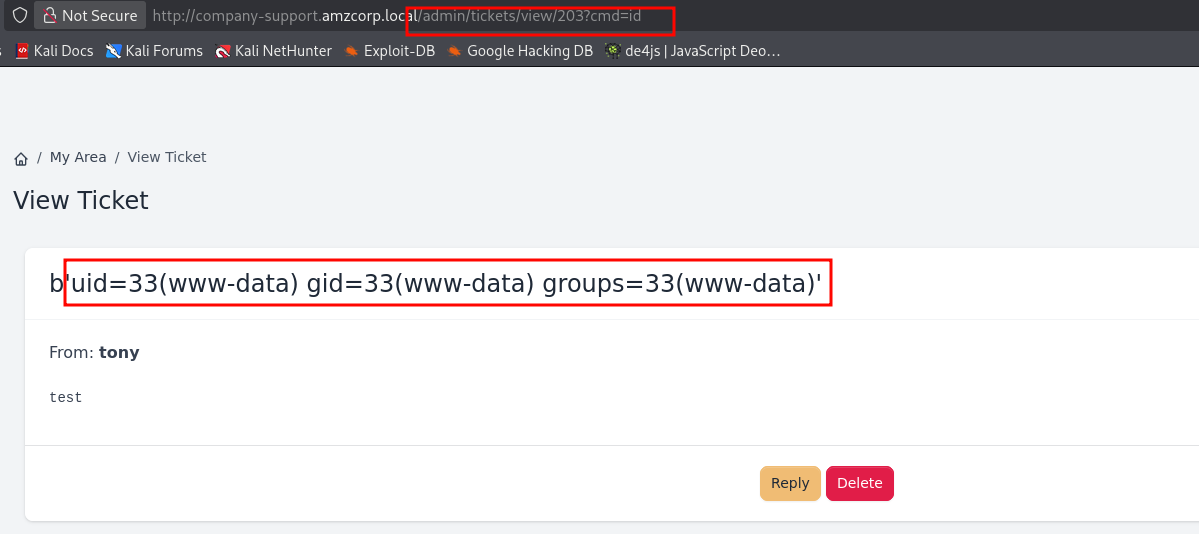Open the Kali NetHunter bookmark

pos(274,51)
